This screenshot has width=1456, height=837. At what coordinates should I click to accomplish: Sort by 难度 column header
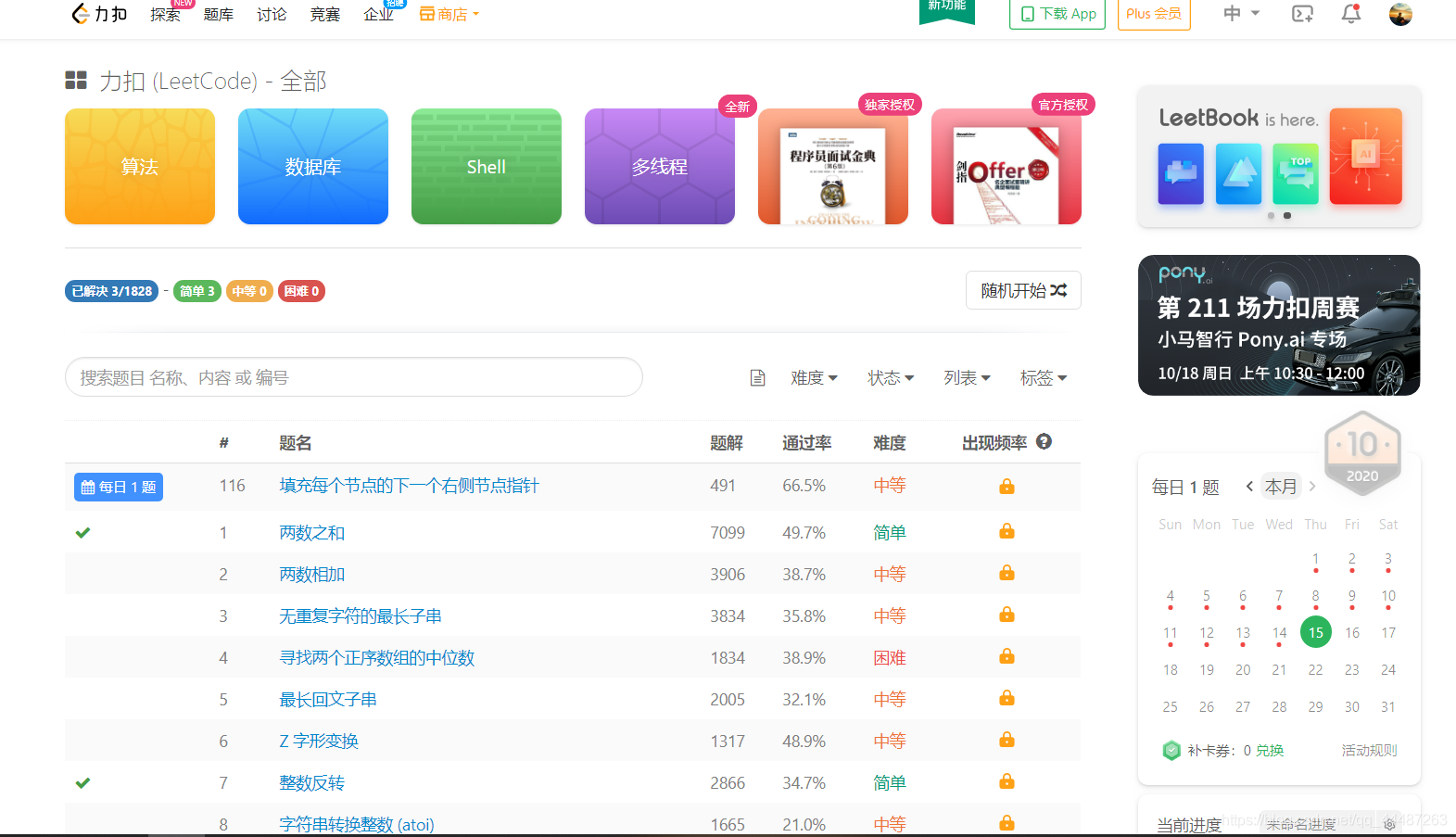(x=890, y=443)
